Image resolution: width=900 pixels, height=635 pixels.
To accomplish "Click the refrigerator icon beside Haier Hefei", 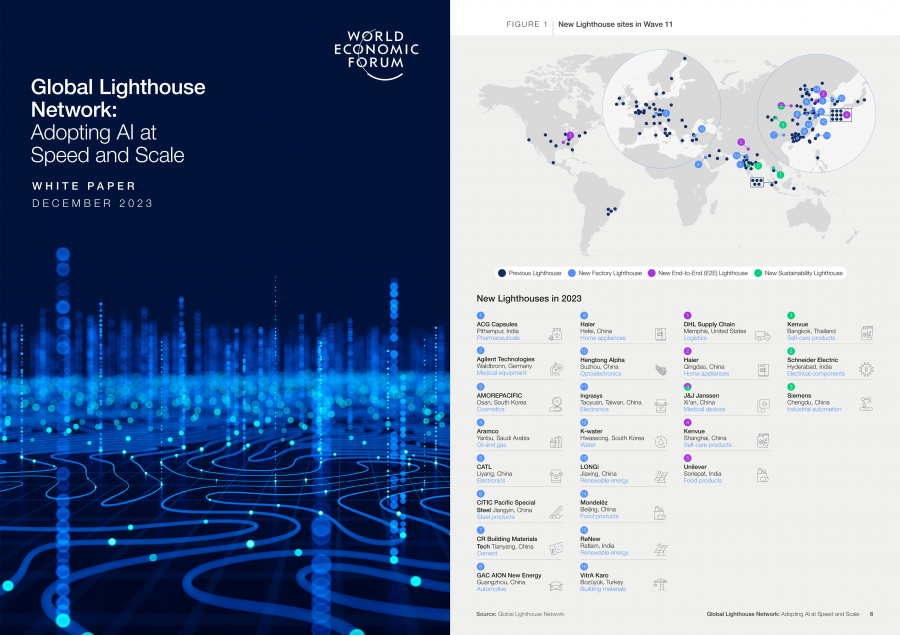I will coord(660,334).
